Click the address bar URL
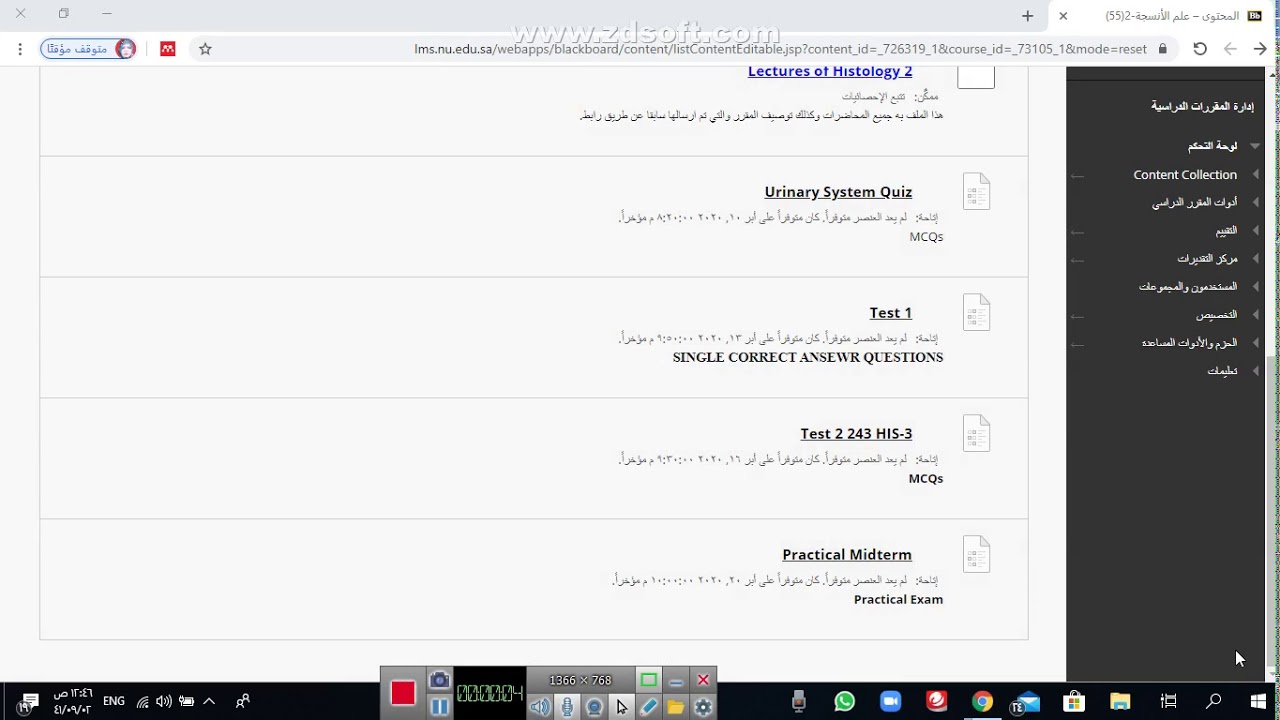The width and height of the screenshot is (1280, 720). click(x=780, y=48)
